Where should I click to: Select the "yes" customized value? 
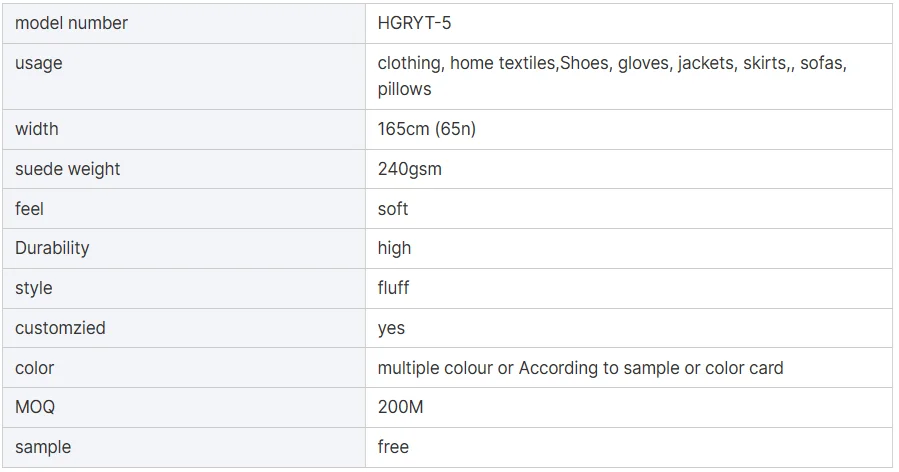391,328
